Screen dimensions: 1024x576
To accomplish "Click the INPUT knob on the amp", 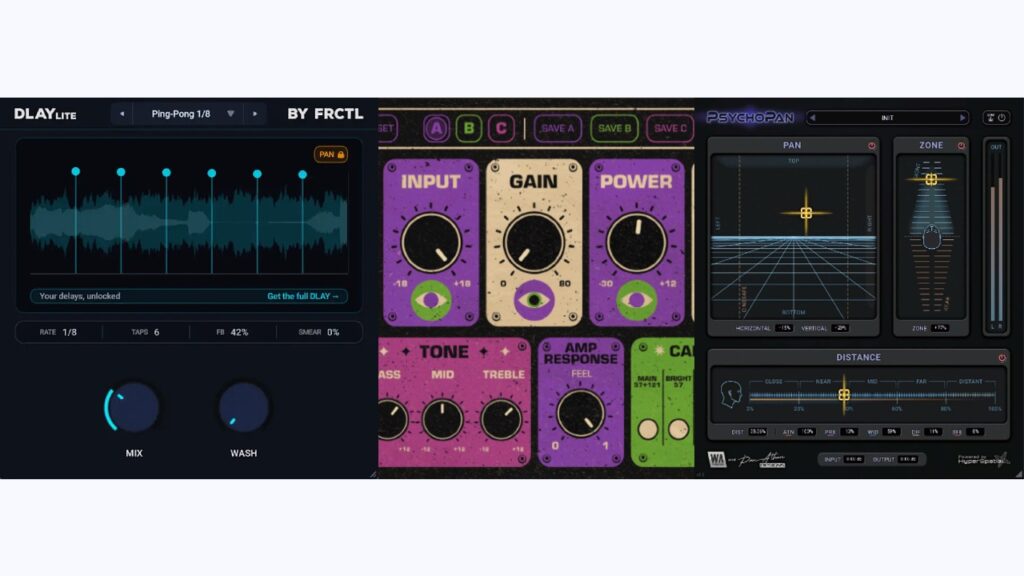I will pos(431,242).
